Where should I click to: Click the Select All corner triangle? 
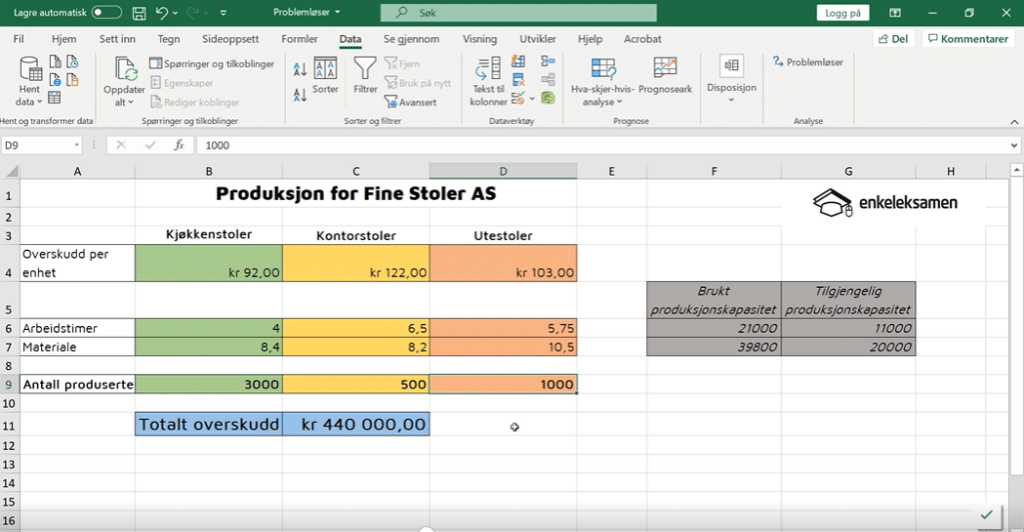pos(12,172)
